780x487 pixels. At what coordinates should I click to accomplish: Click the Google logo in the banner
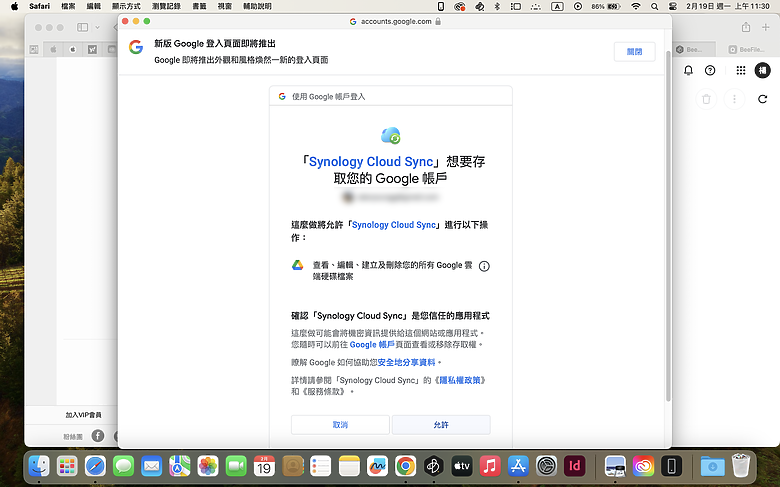[136, 47]
